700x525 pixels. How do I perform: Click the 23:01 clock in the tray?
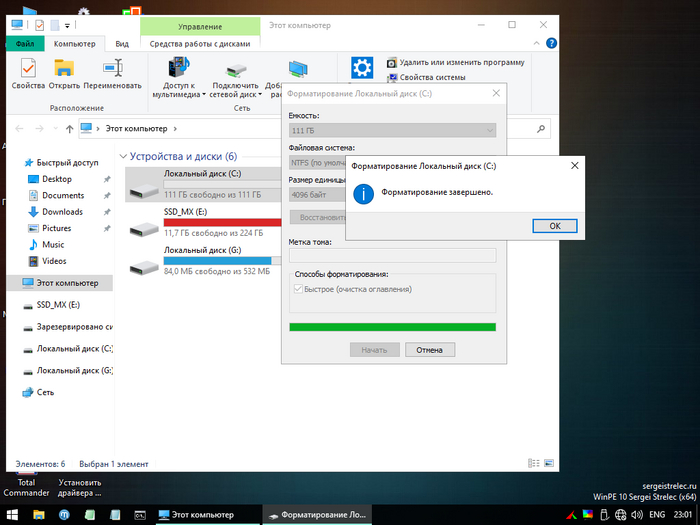(682, 515)
